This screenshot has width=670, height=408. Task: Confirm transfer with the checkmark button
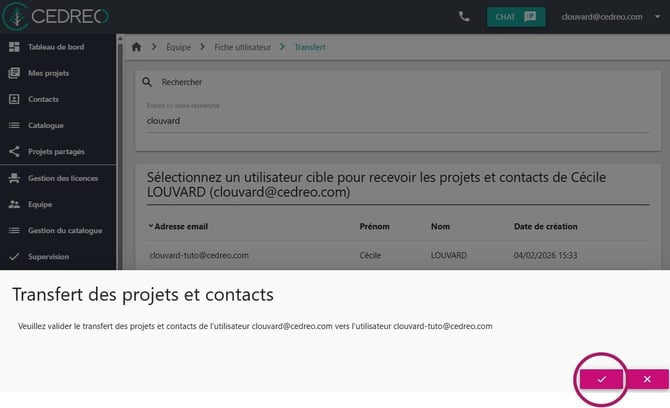click(x=601, y=379)
